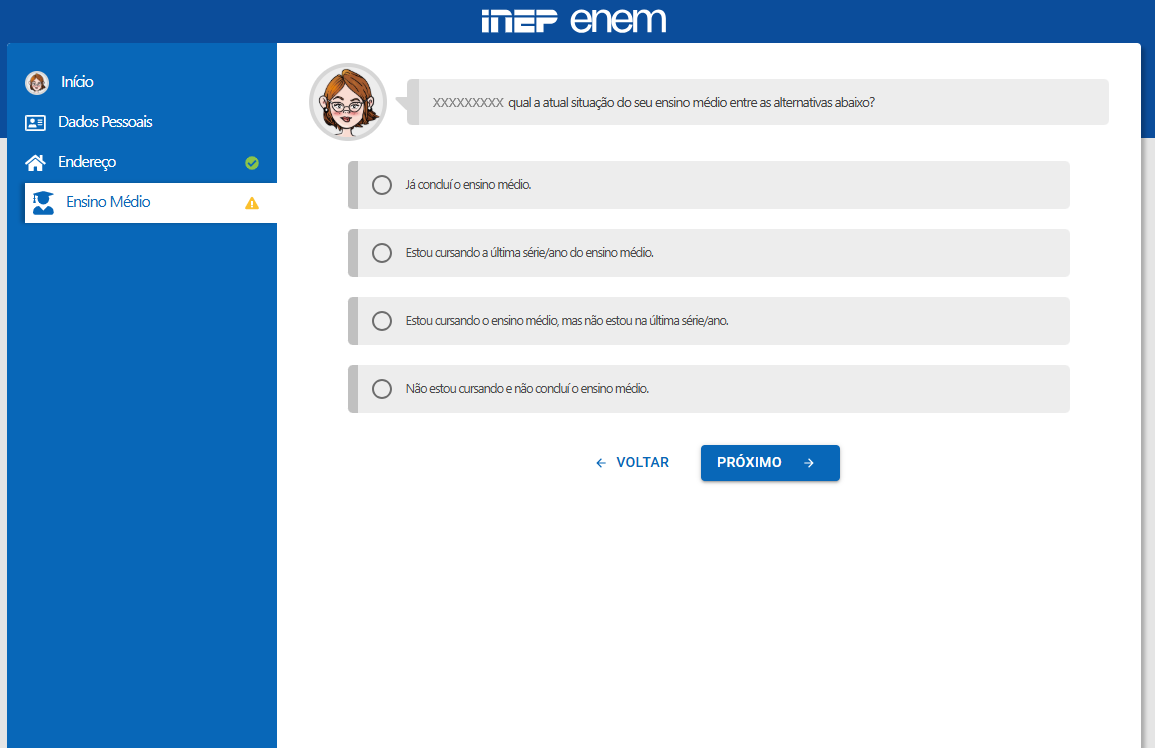
Task: Click the Ensino Médio graduation cap icon
Action: (42, 202)
